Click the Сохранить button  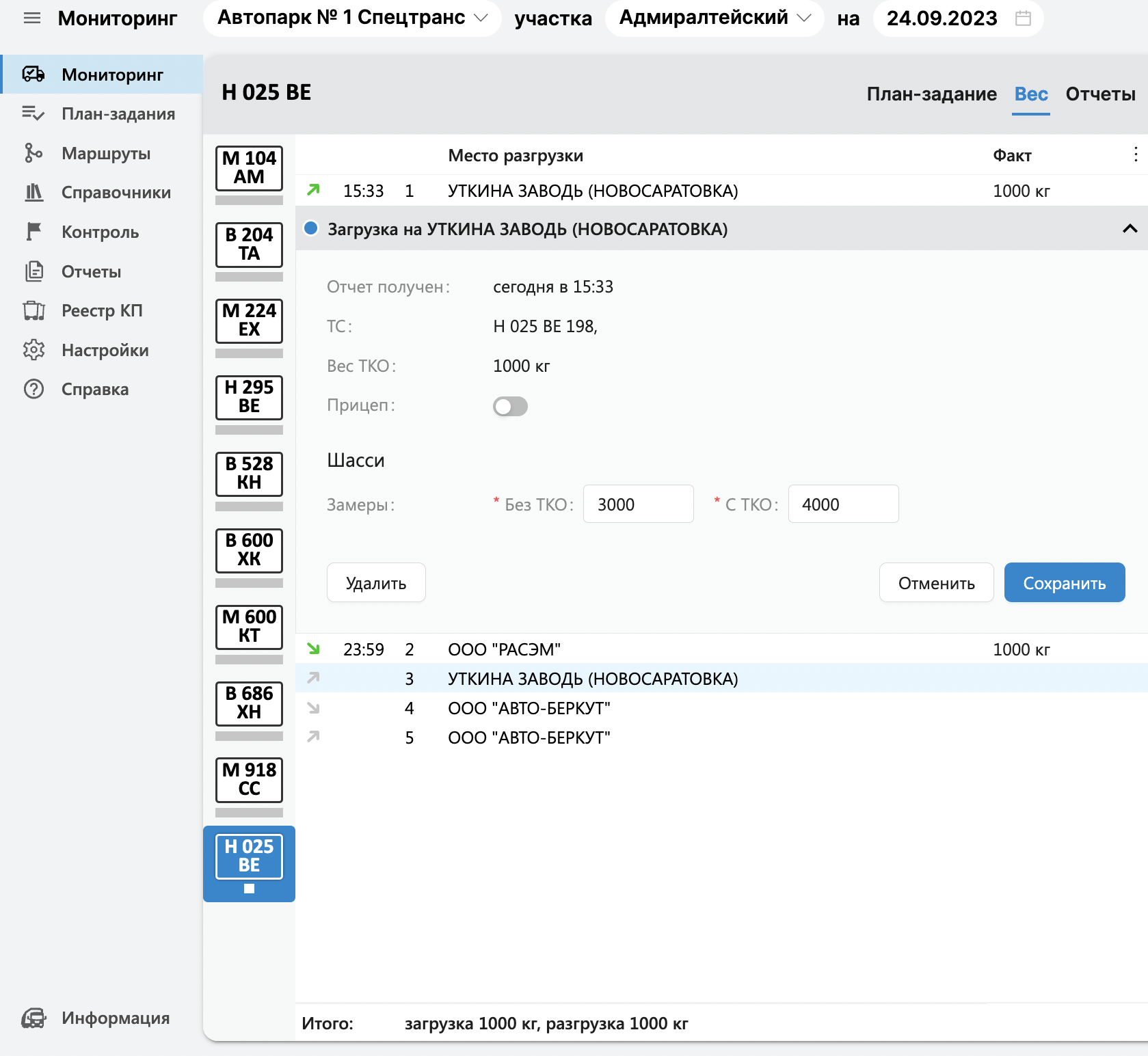coord(1064,583)
